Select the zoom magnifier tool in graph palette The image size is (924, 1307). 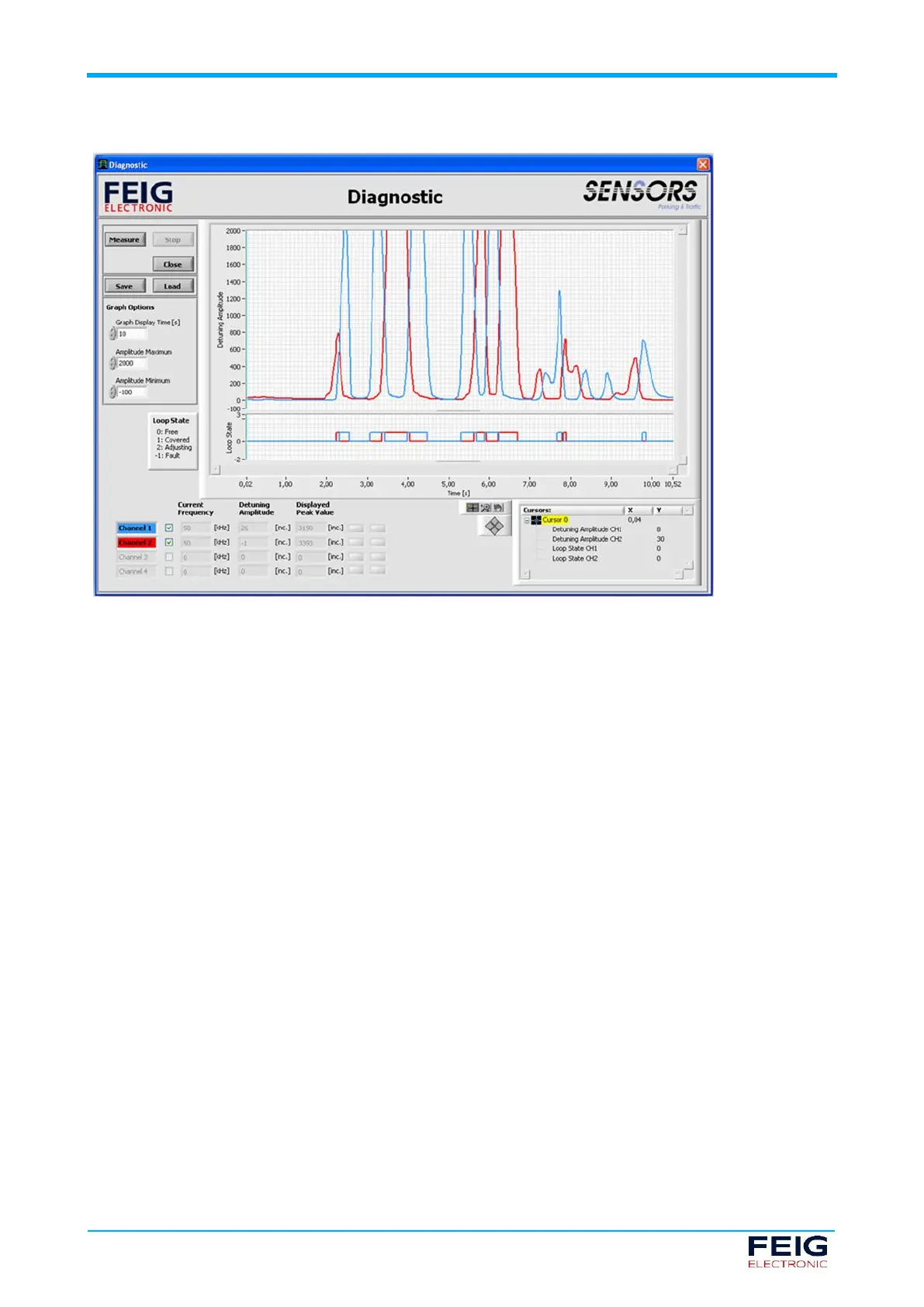coord(485,508)
